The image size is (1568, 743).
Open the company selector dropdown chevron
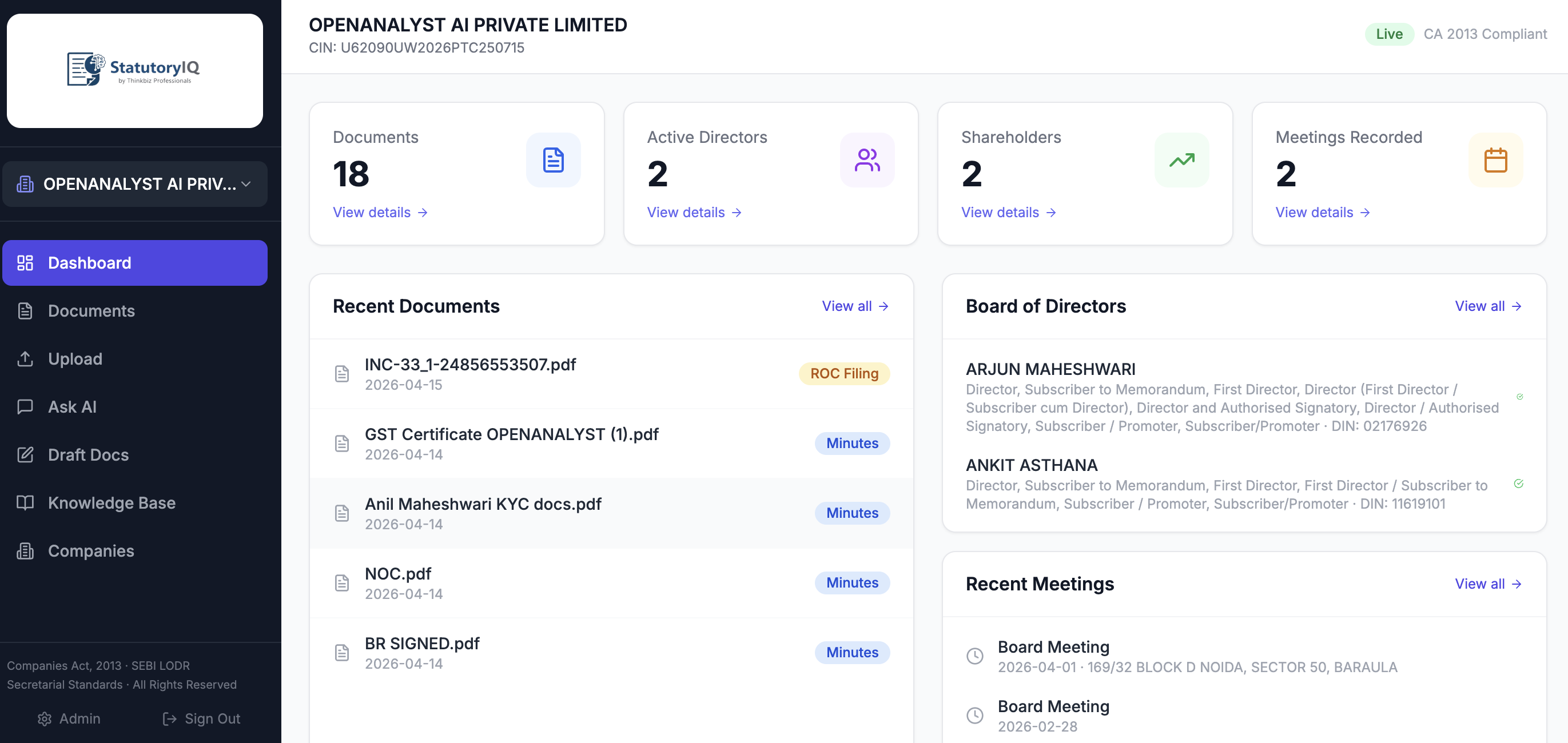point(246,184)
